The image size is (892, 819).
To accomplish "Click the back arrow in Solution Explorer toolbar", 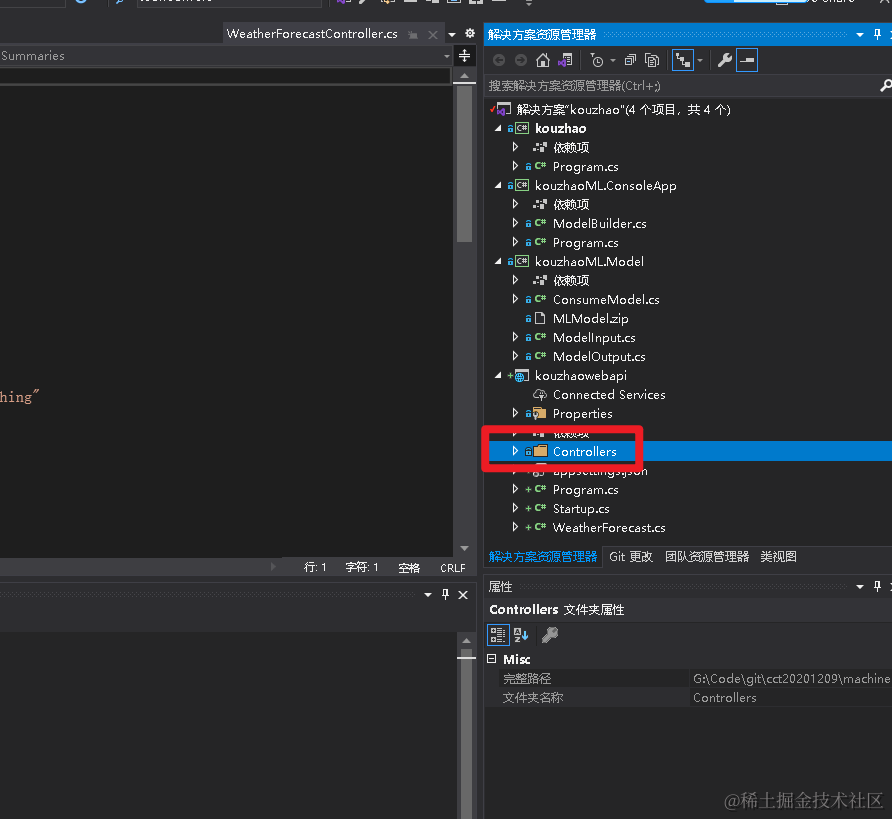I will tap(499, 60).
